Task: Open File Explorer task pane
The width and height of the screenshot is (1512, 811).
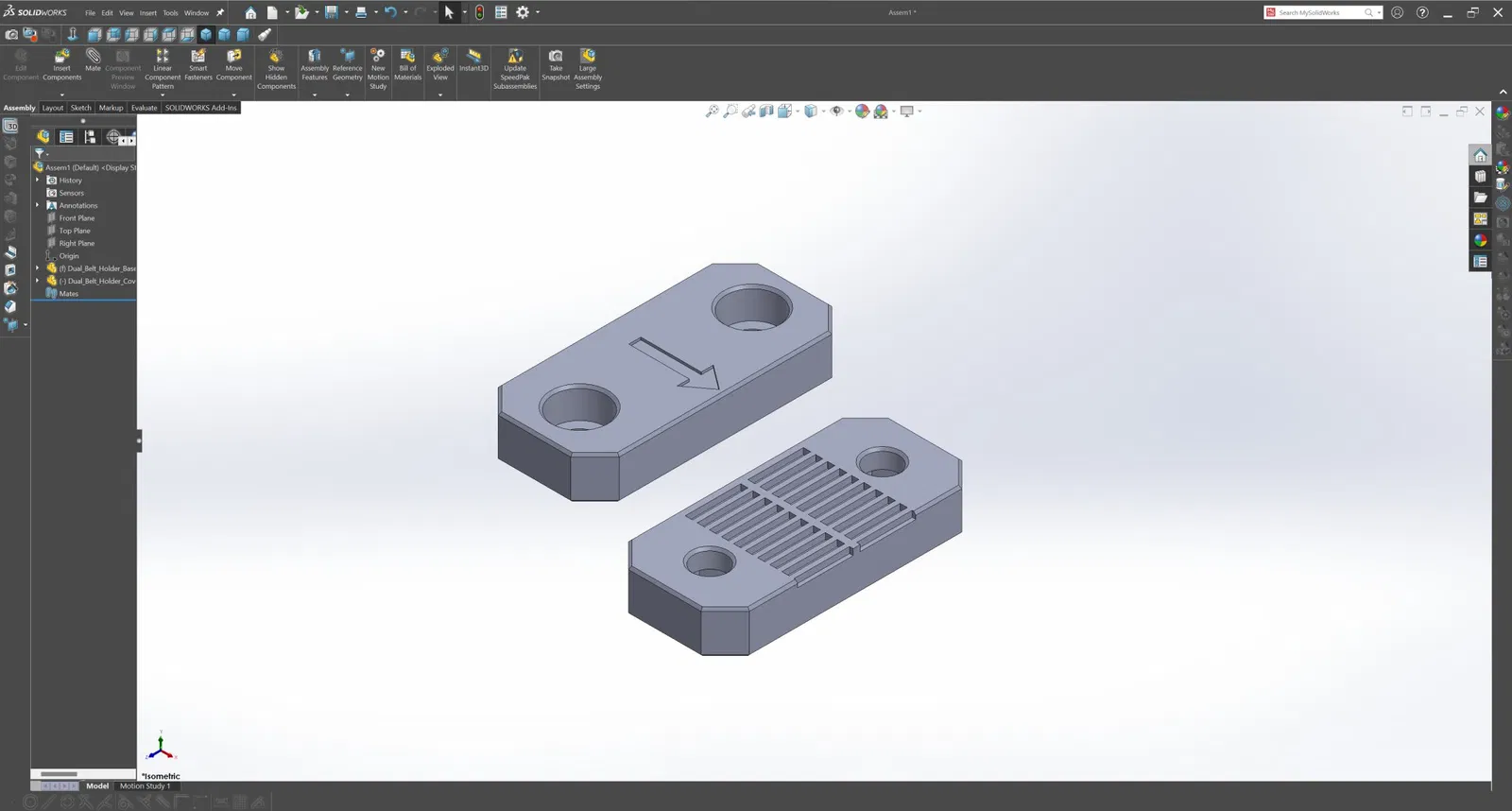Action: [x=1481, y=198]
